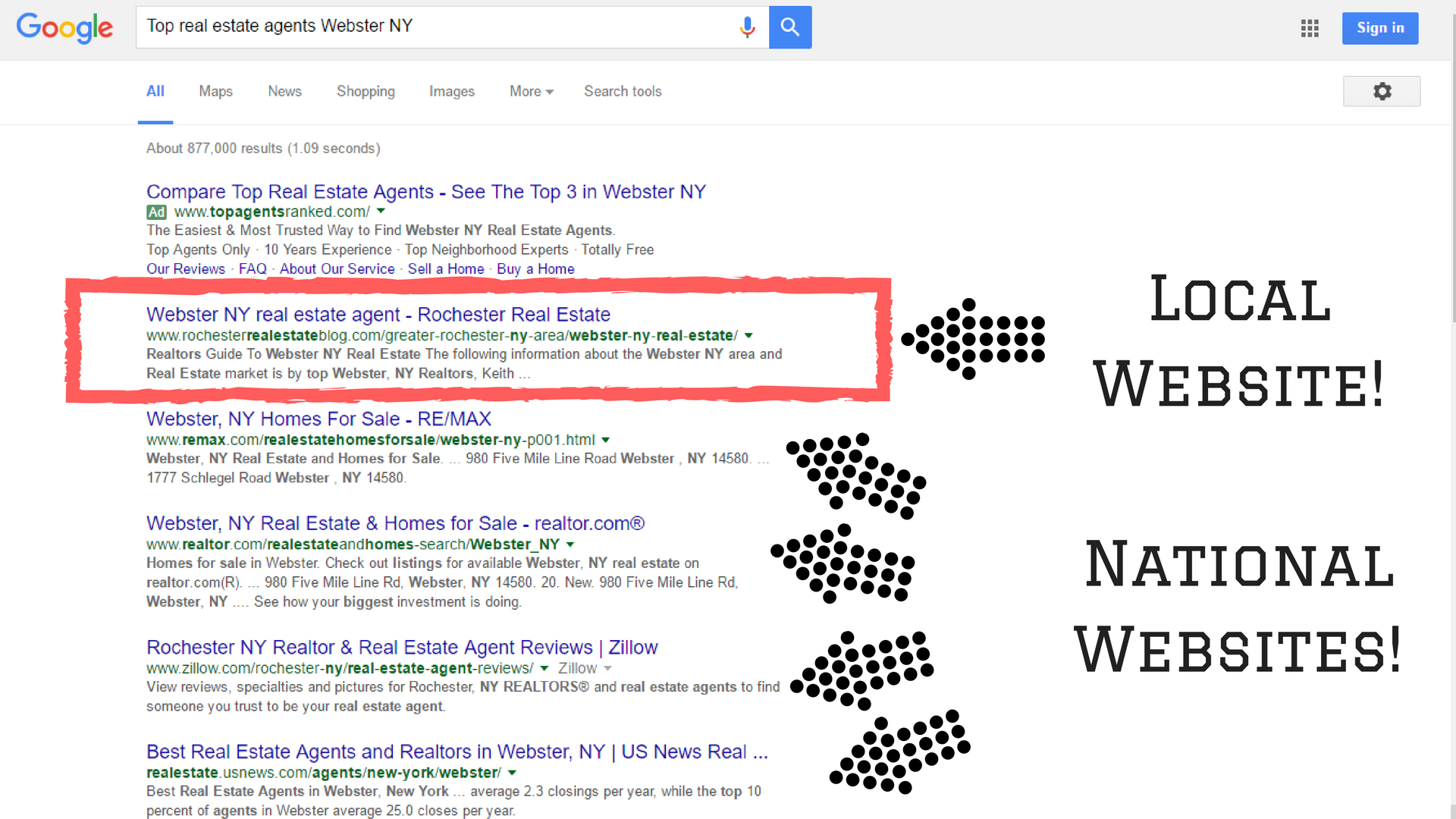Screen dimensions: 1456x819
Task: Click the zillow.com result URL
Action: 340,668
